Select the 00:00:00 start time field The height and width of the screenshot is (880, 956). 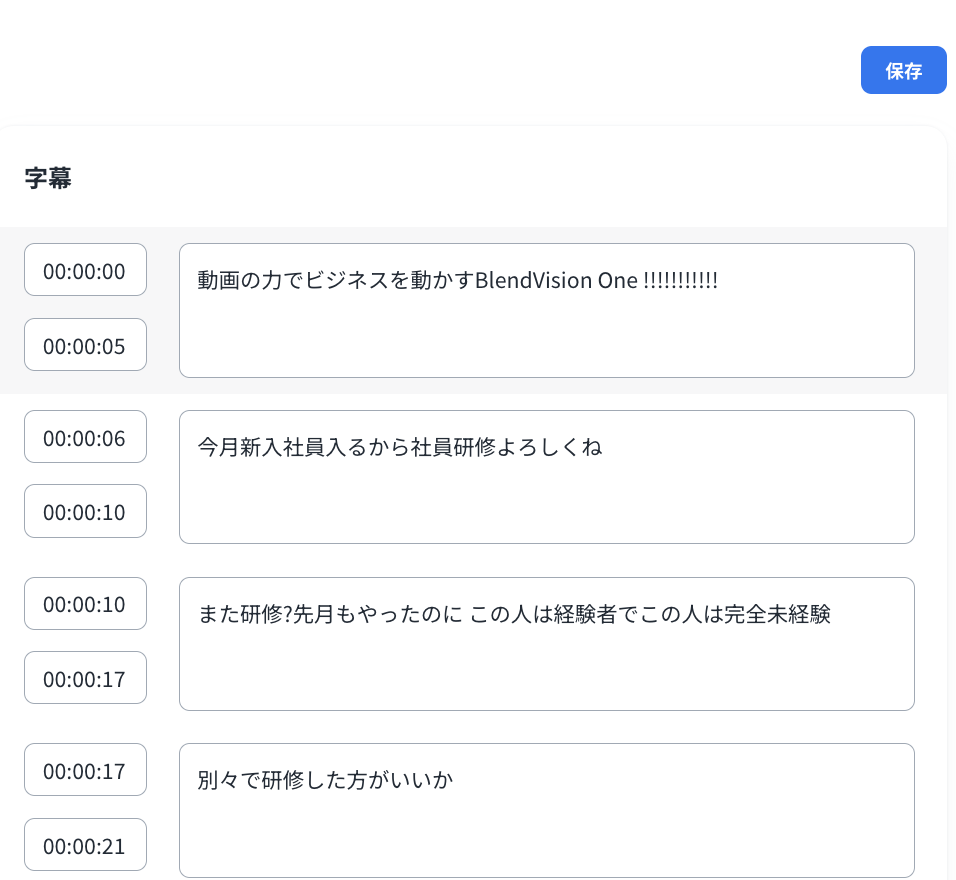pyautogui.click(x=85, y=270)
